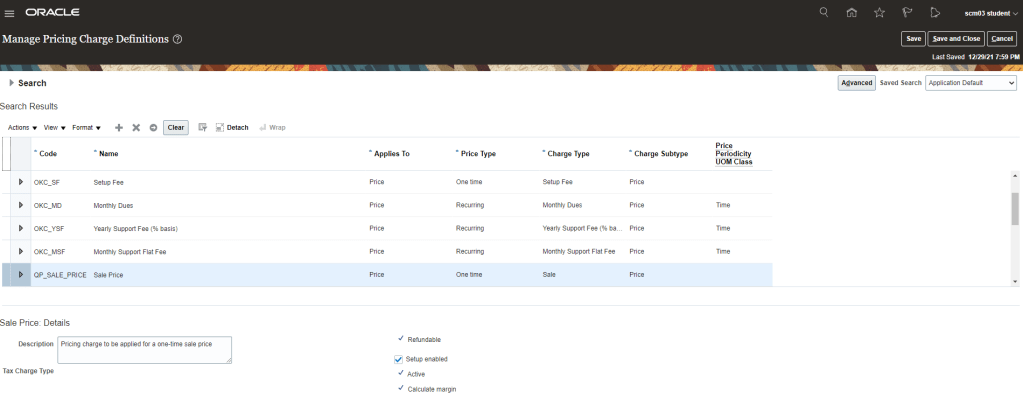
Task: Add a new row with plus icon
Action: tap(119, 128)
